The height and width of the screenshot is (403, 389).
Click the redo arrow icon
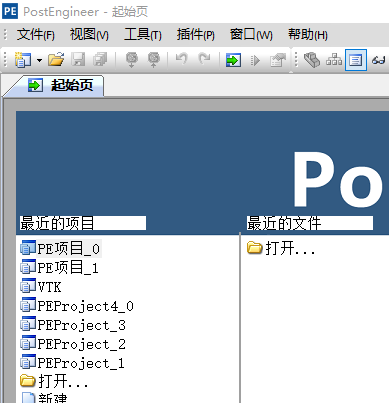pos(204,59)
